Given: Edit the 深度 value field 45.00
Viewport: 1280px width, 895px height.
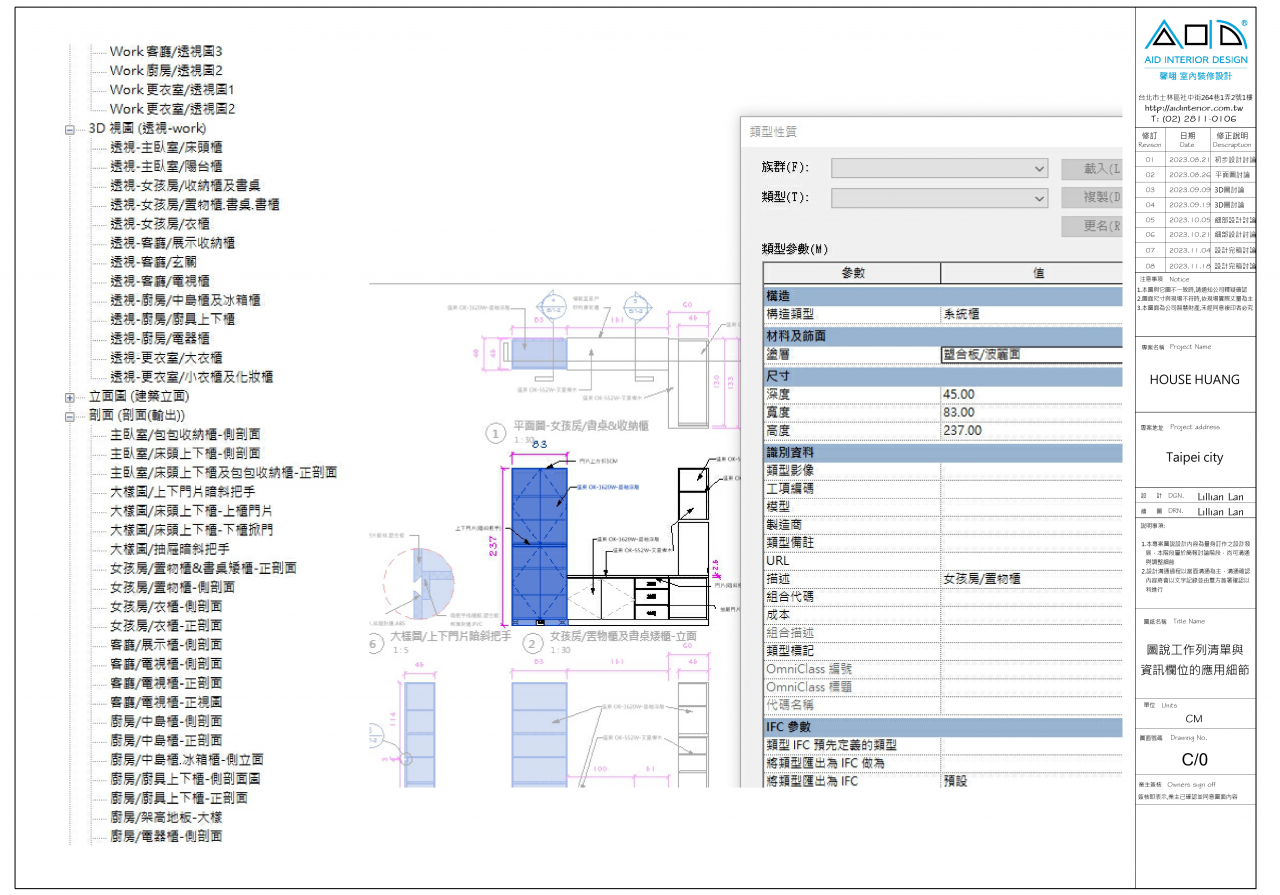Looking at the screenshot, I should point(1030,395).
